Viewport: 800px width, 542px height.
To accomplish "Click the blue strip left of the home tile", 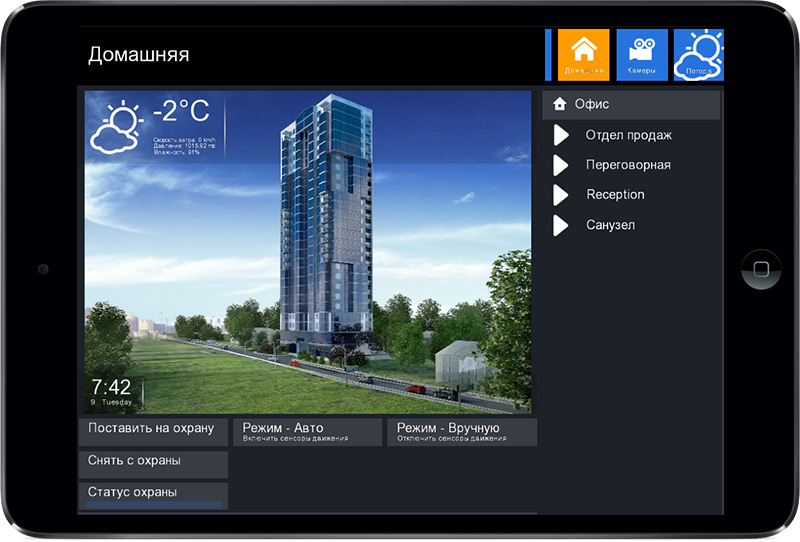I will coord(548,54).
